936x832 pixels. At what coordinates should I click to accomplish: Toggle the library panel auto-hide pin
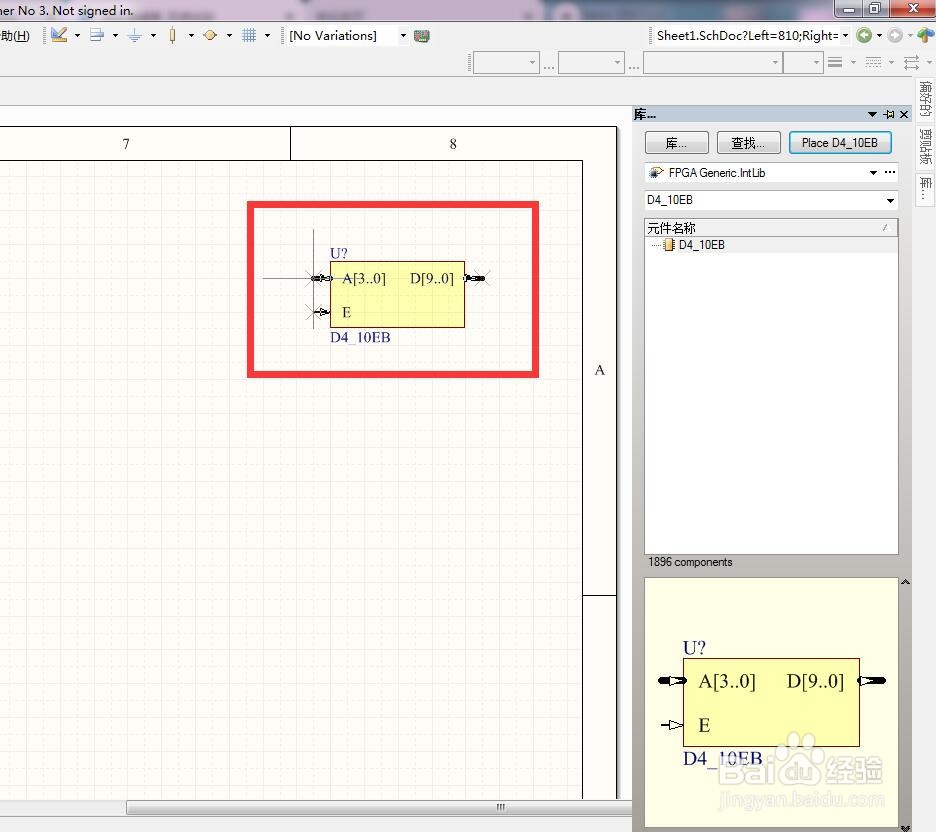[x=889, y=114]
